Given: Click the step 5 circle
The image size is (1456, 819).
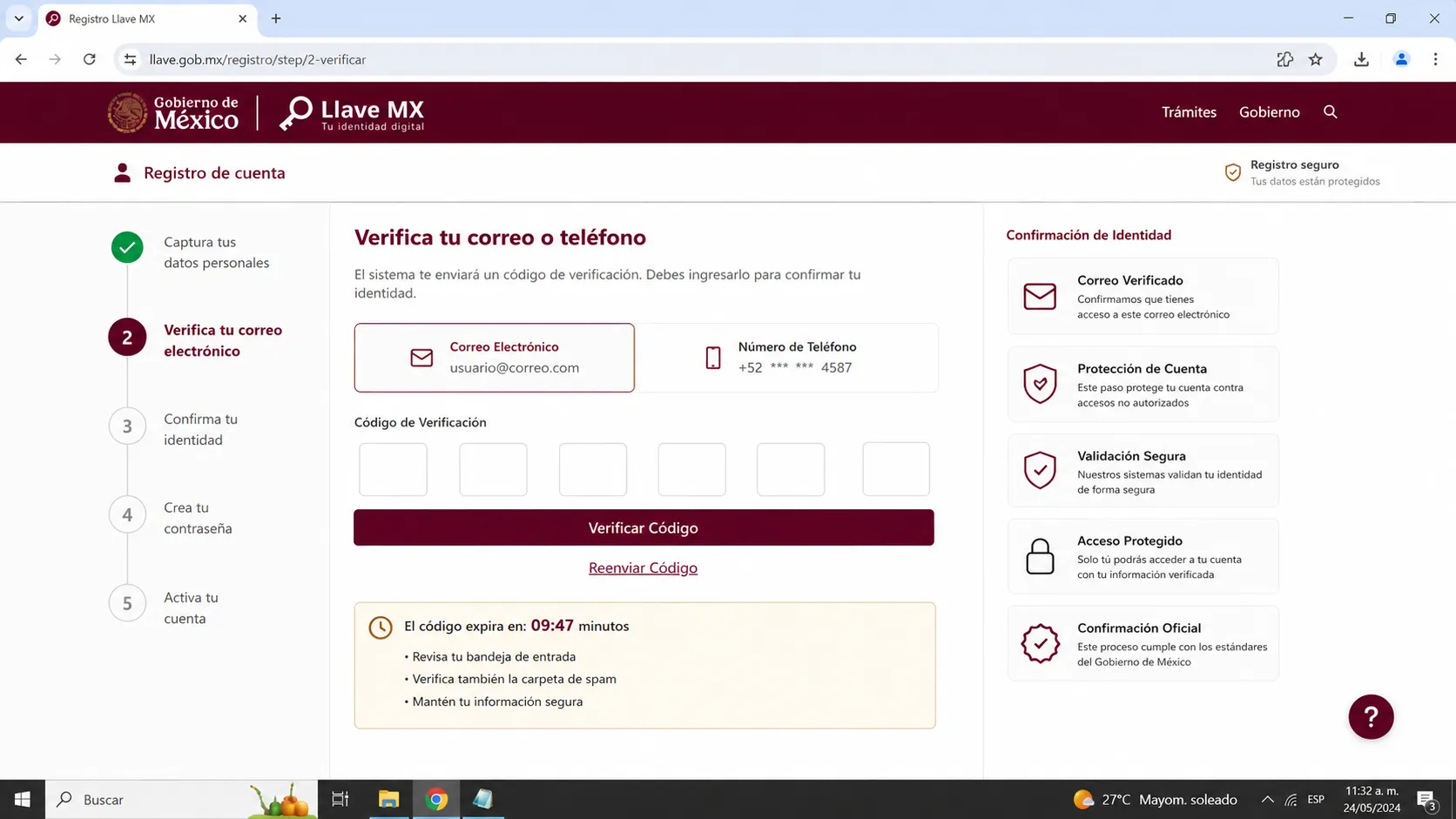Looking at the screenshot, I should click(127, 603).
